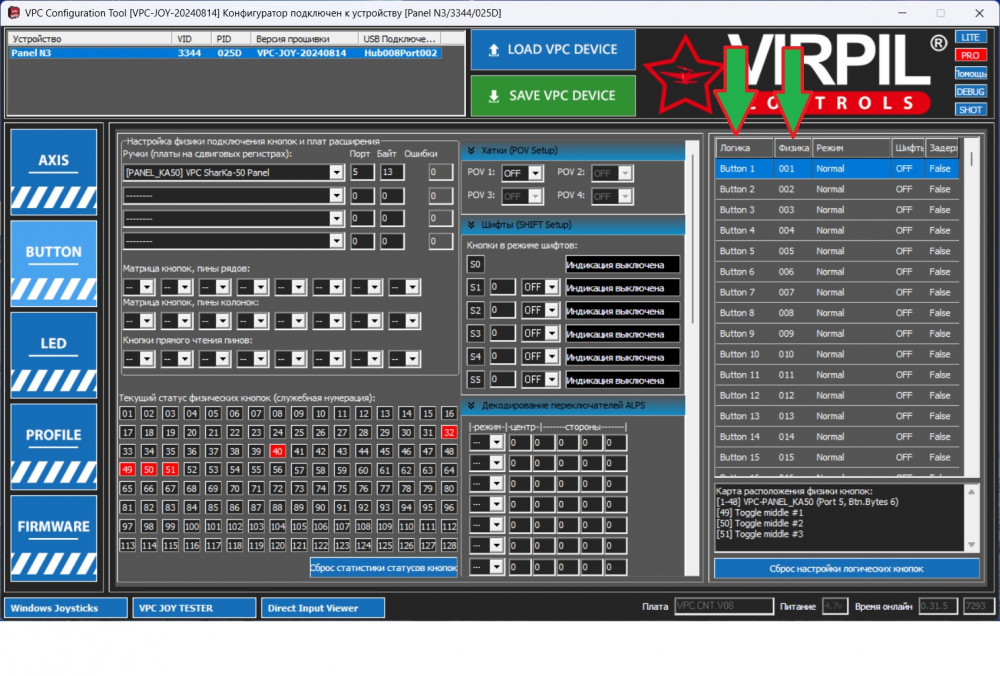
Task: Switch to the LED section
Action: (54, 355)
